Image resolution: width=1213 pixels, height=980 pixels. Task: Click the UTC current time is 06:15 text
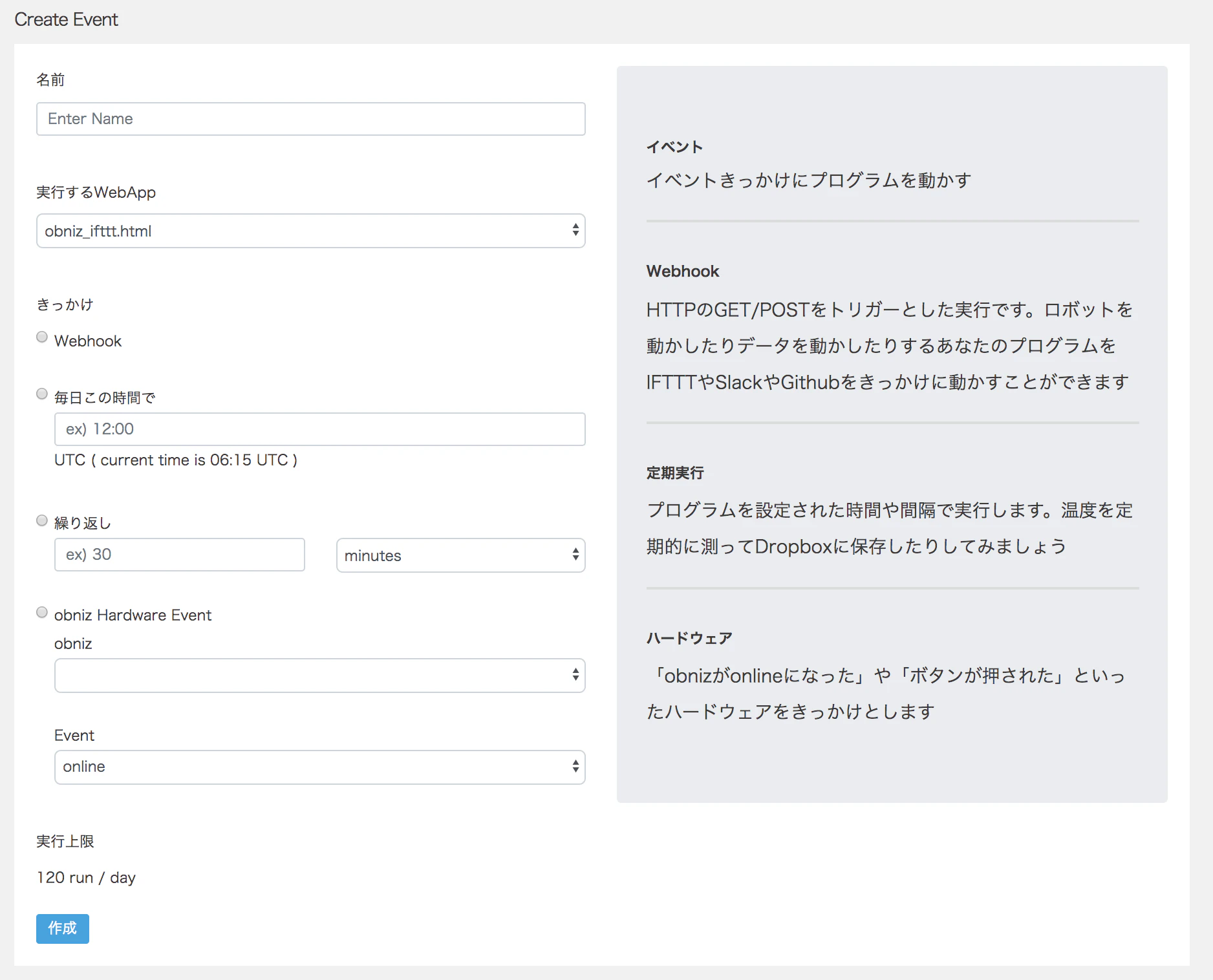176,460
